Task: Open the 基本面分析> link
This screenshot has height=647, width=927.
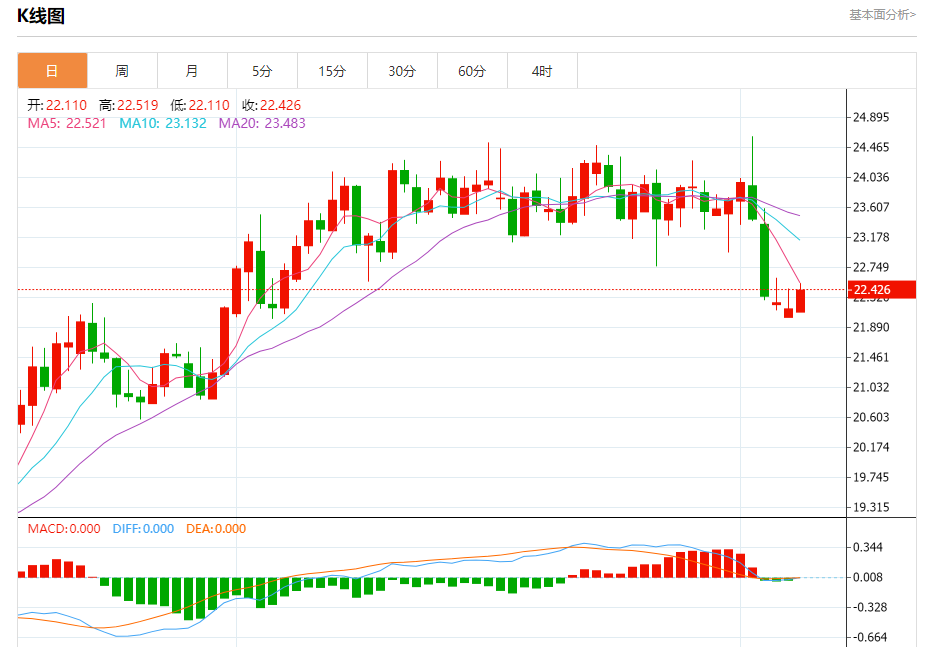Action: (882, 15)
